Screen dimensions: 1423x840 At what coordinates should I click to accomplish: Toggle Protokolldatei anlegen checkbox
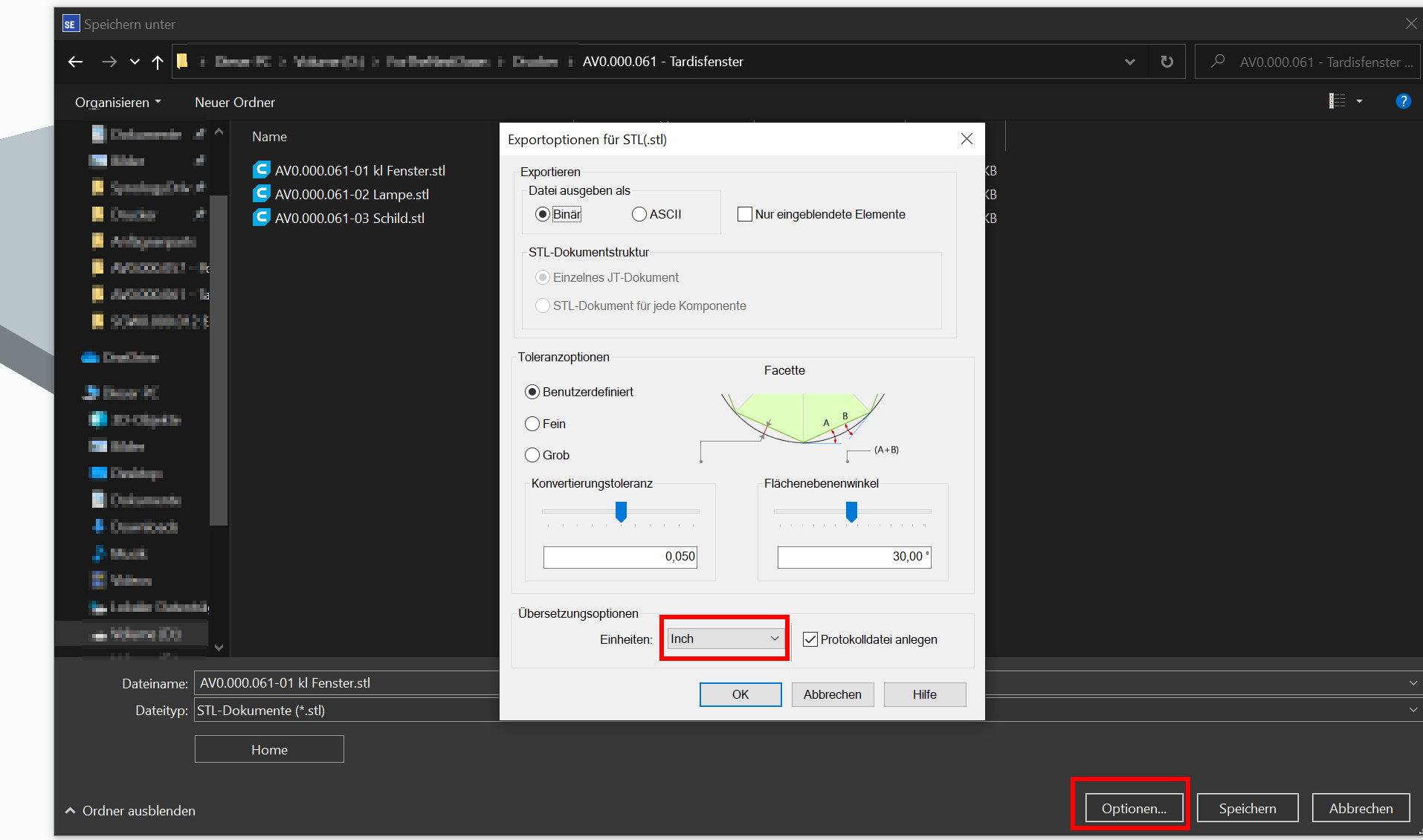(x=810, y=639)
